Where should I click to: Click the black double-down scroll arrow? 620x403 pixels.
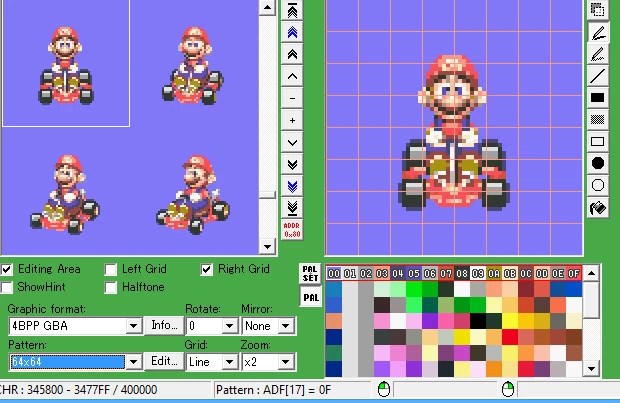(292, 164)
